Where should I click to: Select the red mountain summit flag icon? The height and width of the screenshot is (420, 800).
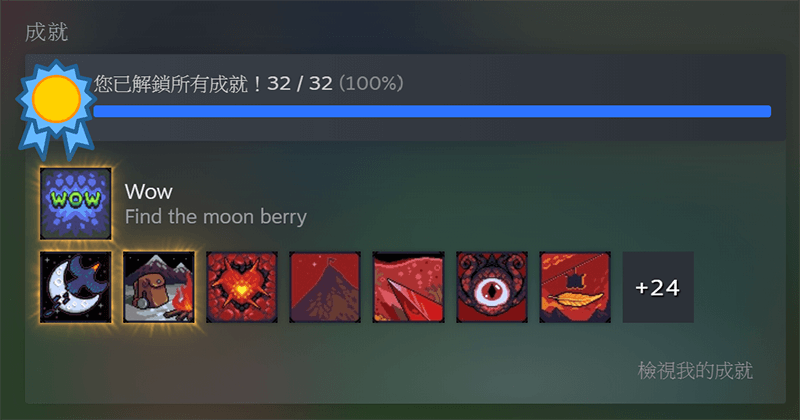point(325,287)
